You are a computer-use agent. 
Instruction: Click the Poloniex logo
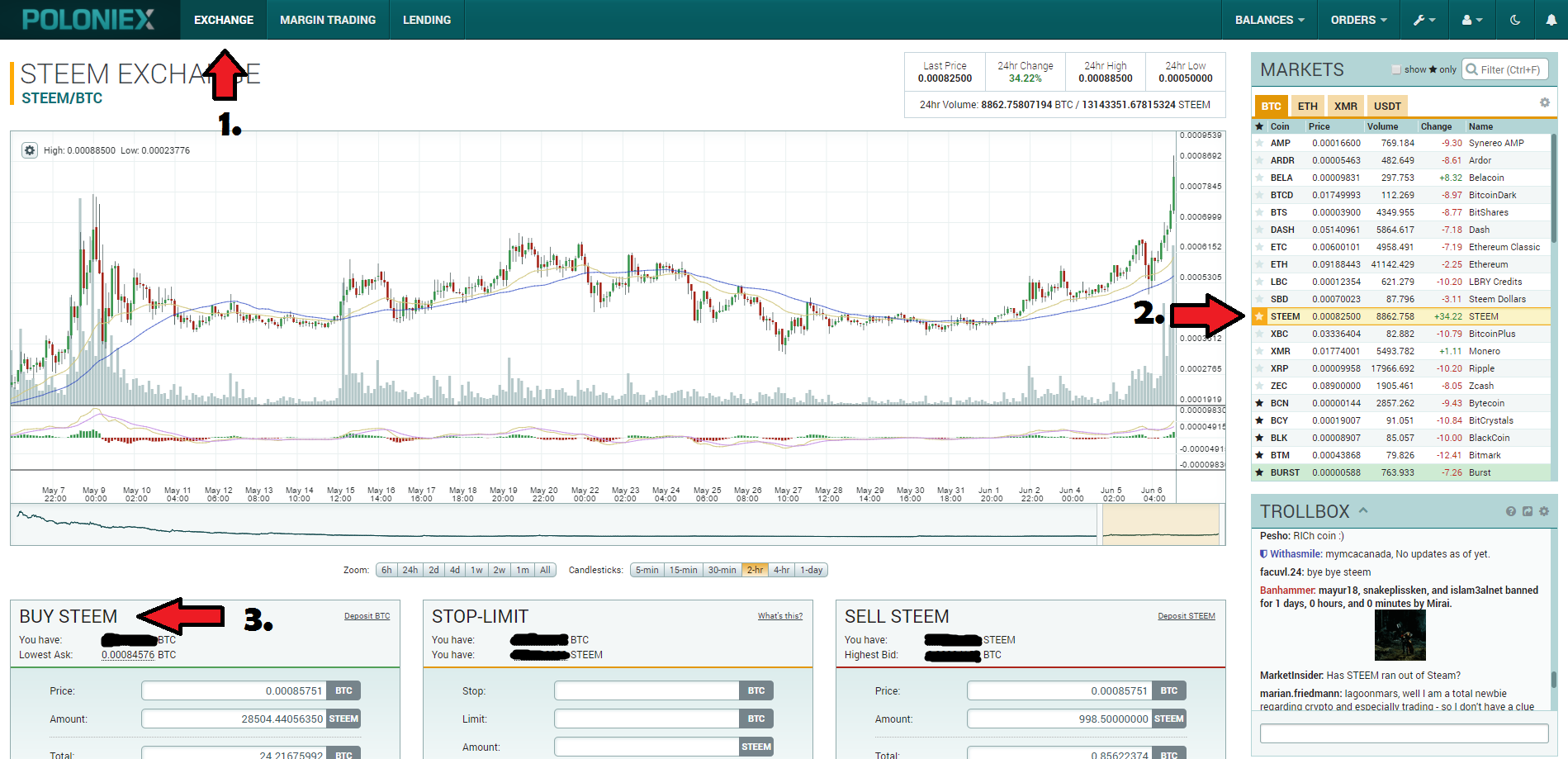point(88,20)
